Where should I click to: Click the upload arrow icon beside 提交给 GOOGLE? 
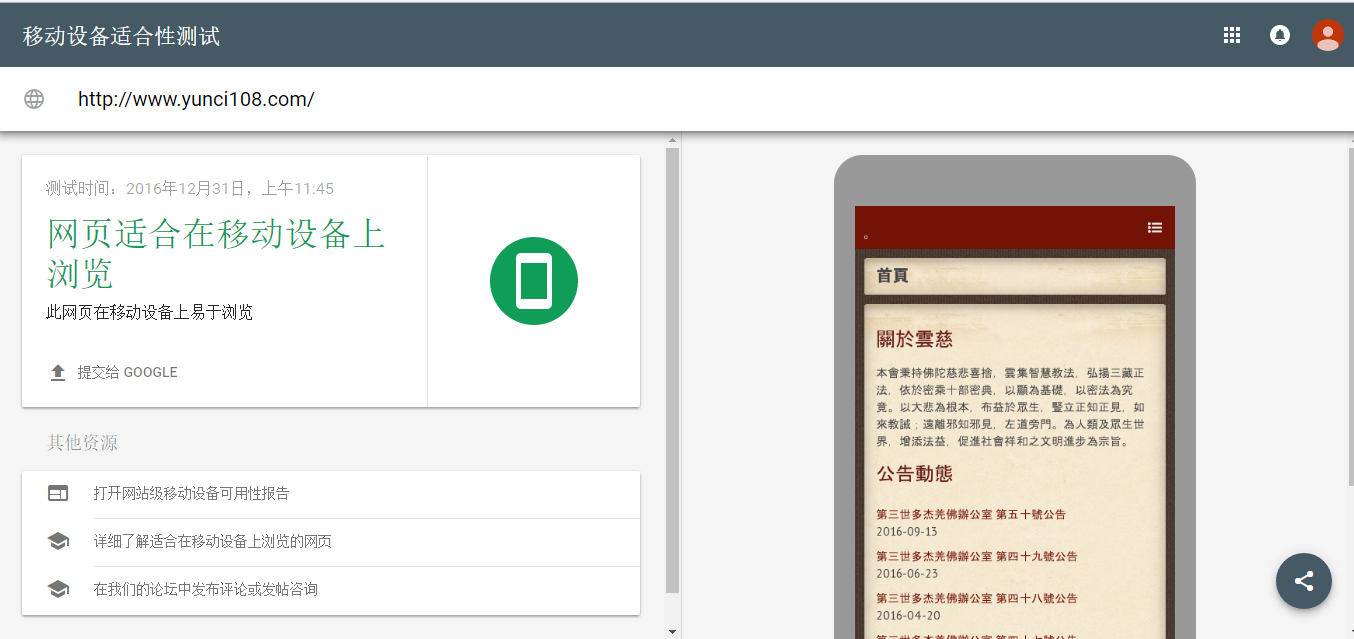[58, 372]
